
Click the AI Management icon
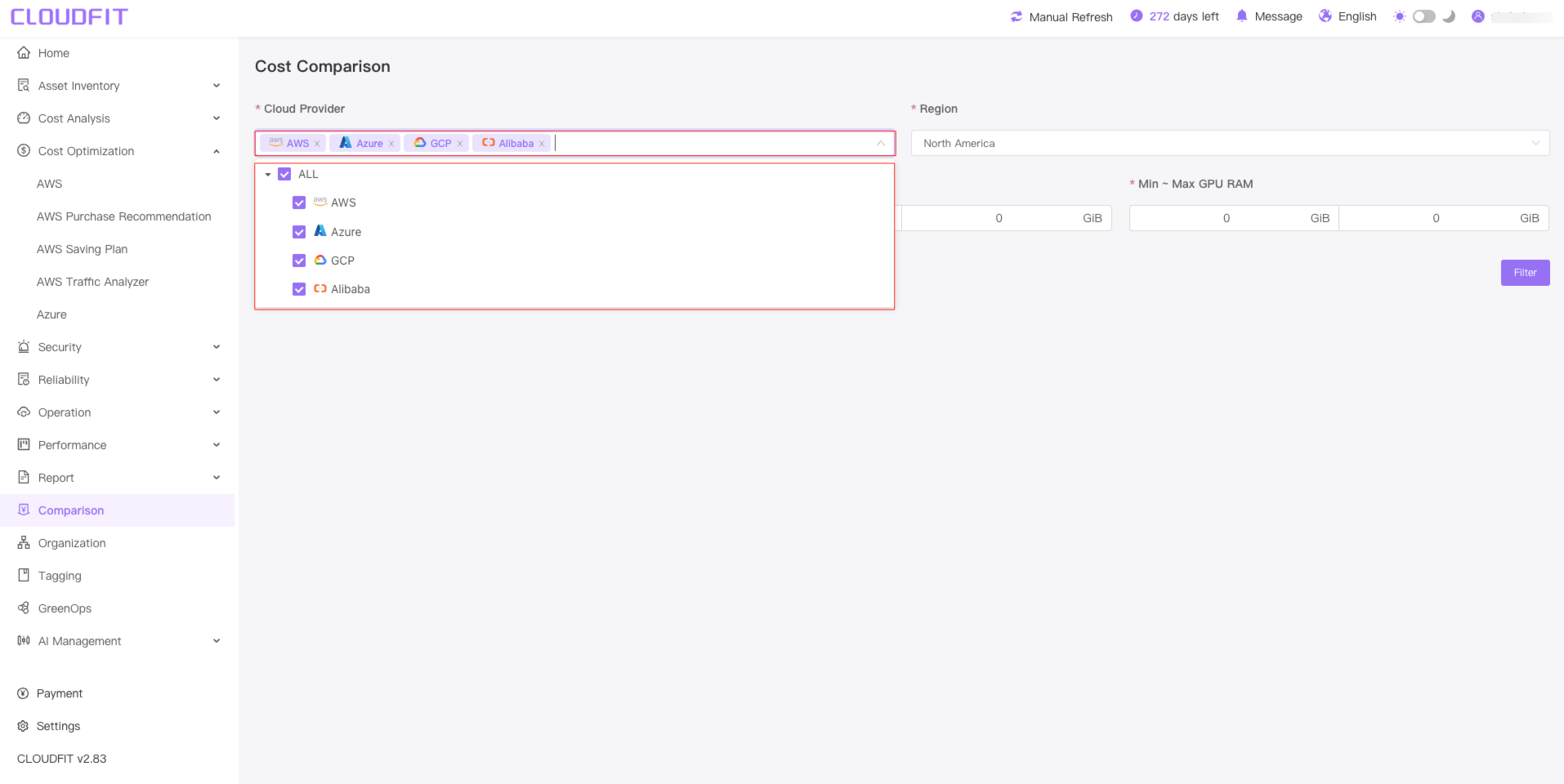click(24, 641)
